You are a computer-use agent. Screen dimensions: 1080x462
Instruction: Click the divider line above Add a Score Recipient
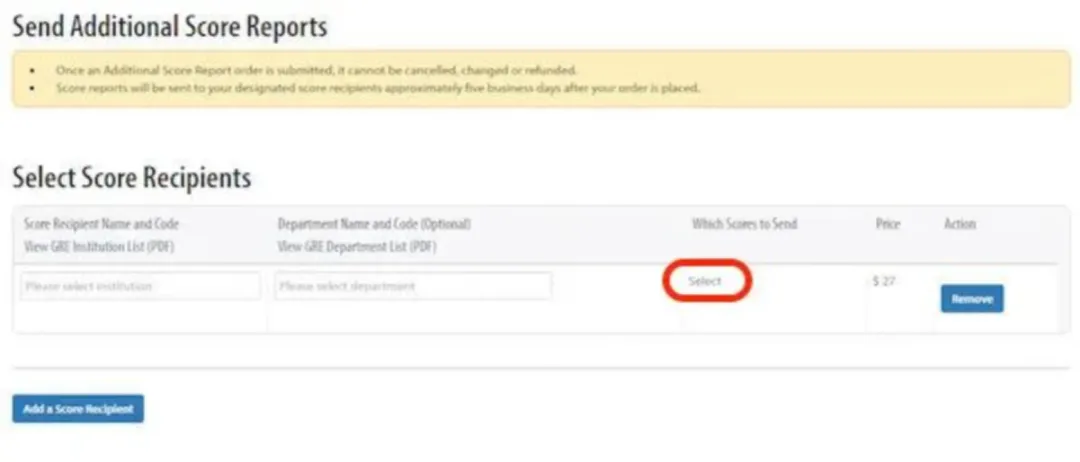point(539,368)
